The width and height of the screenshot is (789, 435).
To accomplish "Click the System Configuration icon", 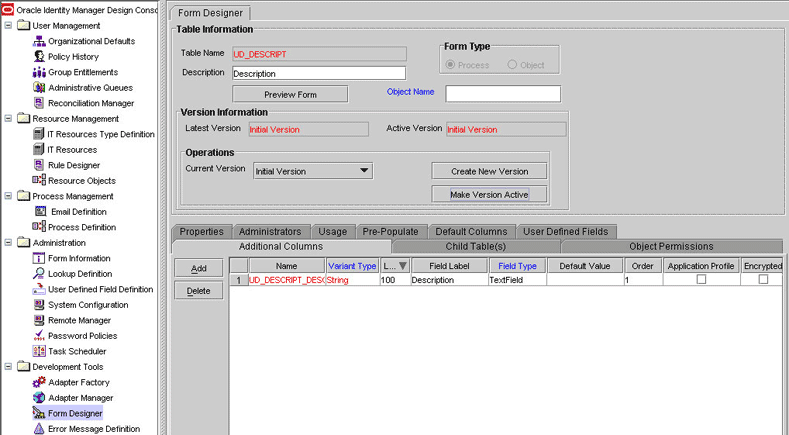I will pyautogui.click(x=39, y=305).
